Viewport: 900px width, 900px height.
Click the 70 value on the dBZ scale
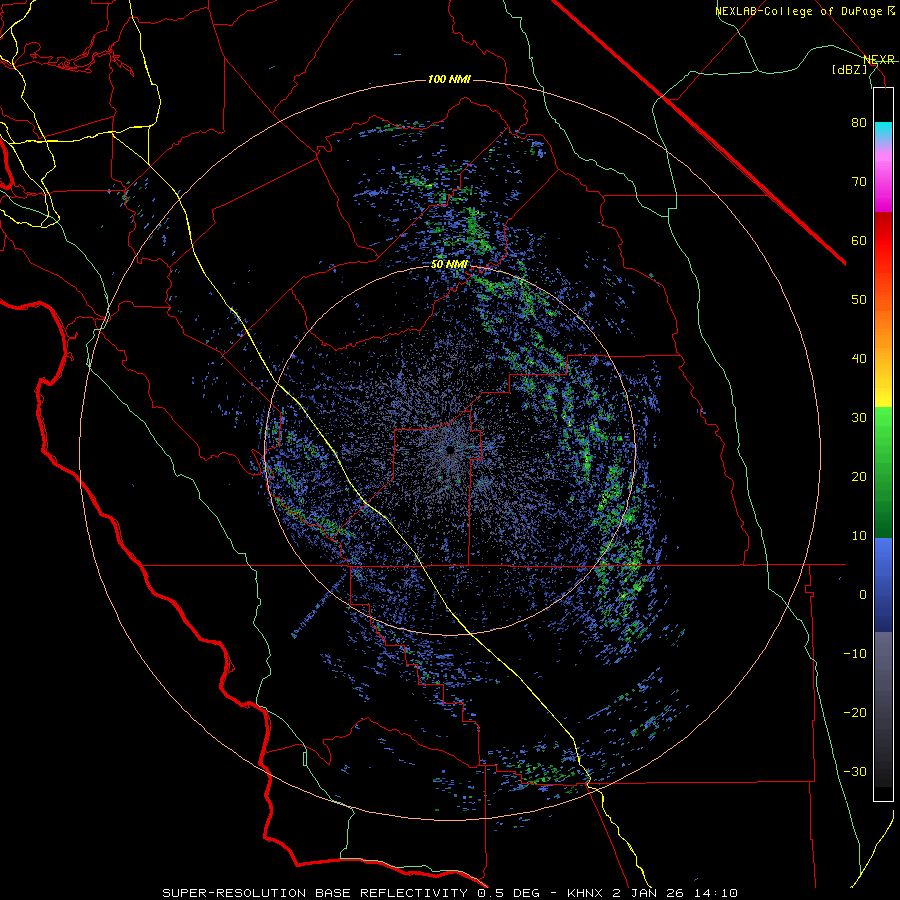(859, 182)
